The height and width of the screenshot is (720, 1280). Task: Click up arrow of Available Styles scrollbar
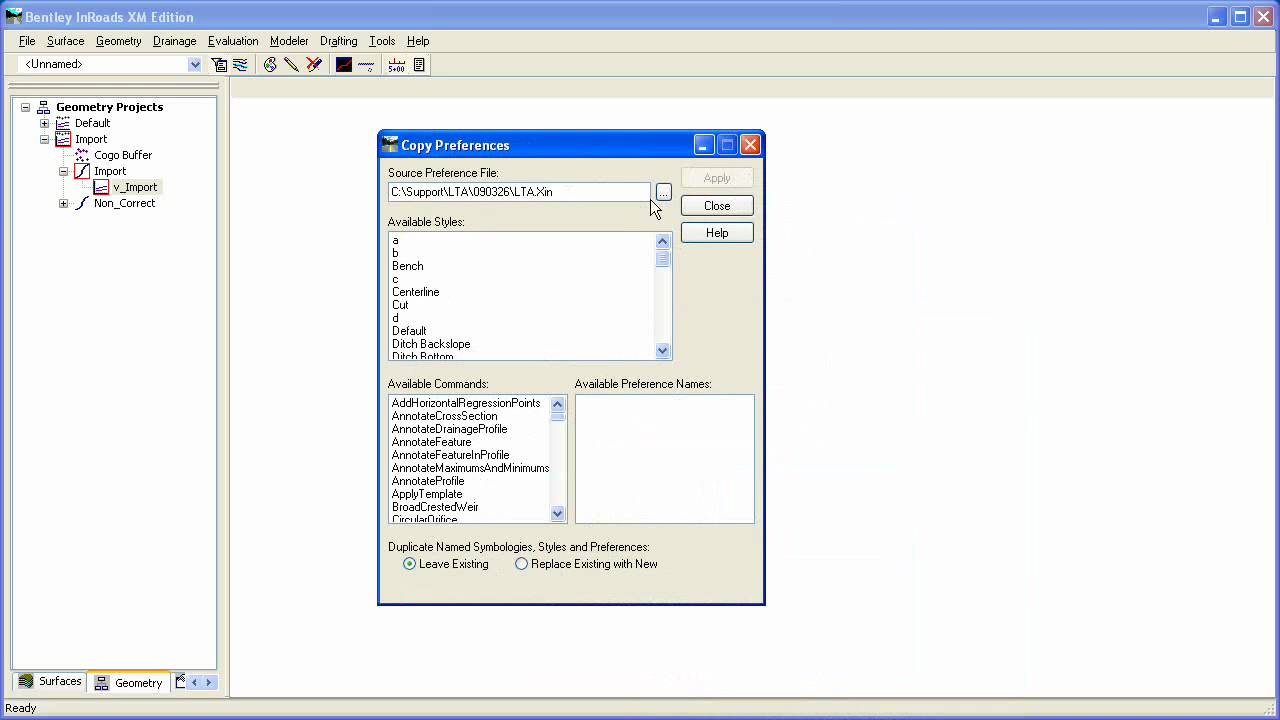(662, 241)
